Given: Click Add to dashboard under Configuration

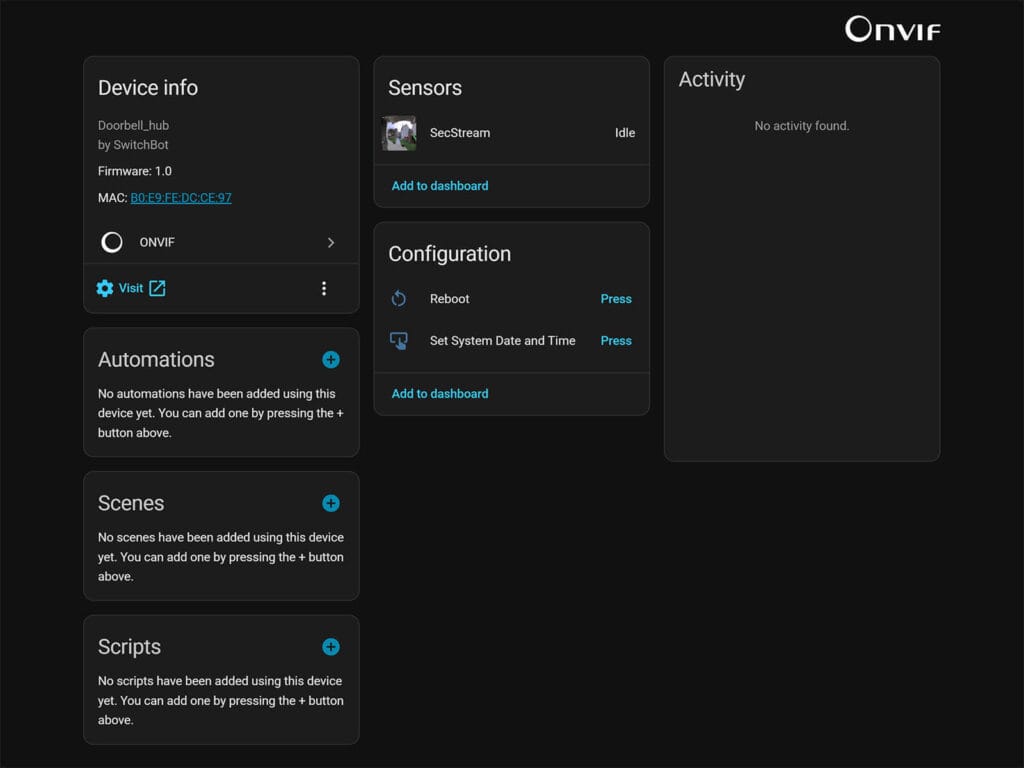Looking at the screenshot, I should point(439,393).
